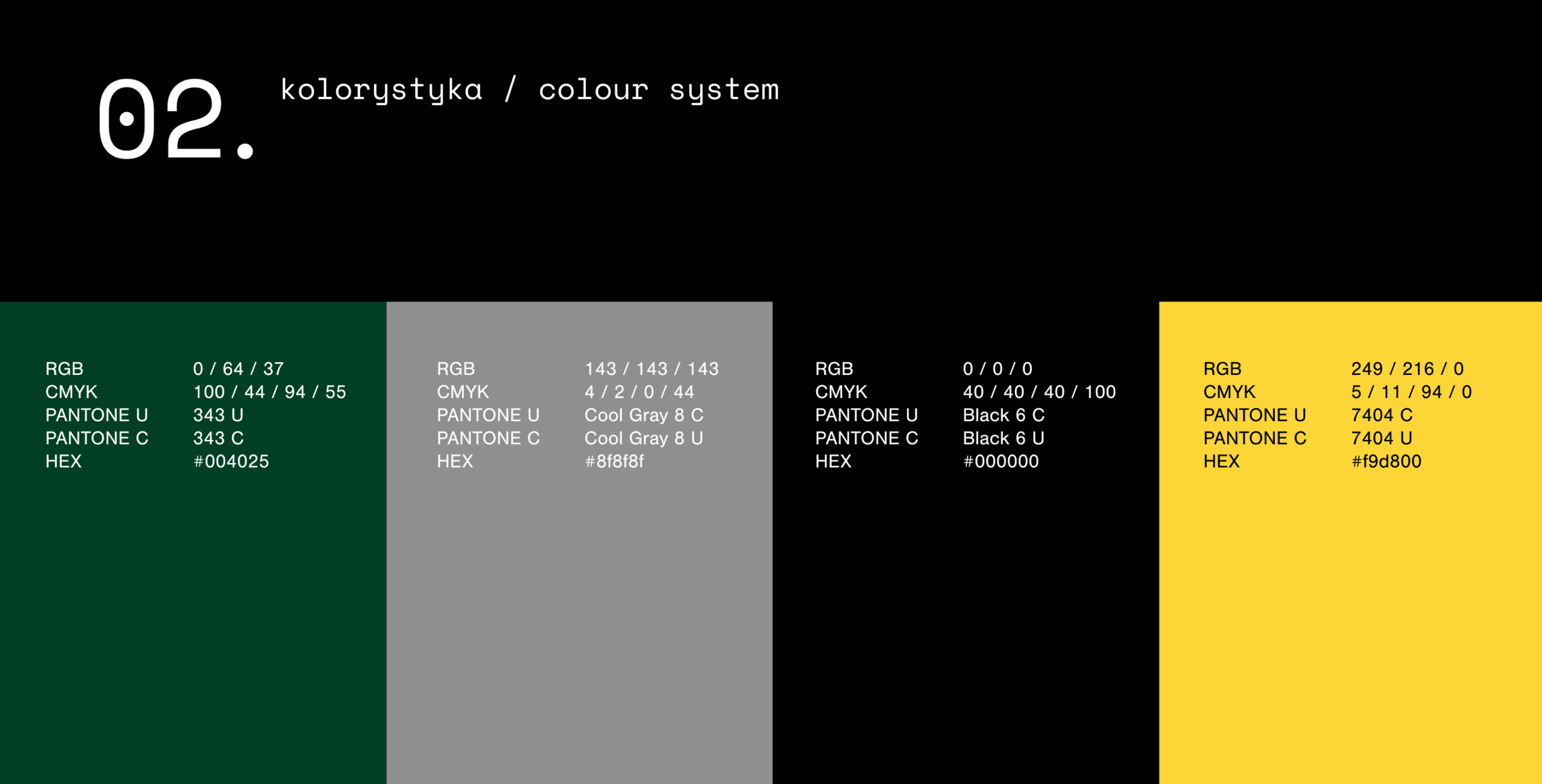Click the dark green colour swatch
Viewport: 1542px width, 784px height.
coord(193,607)
